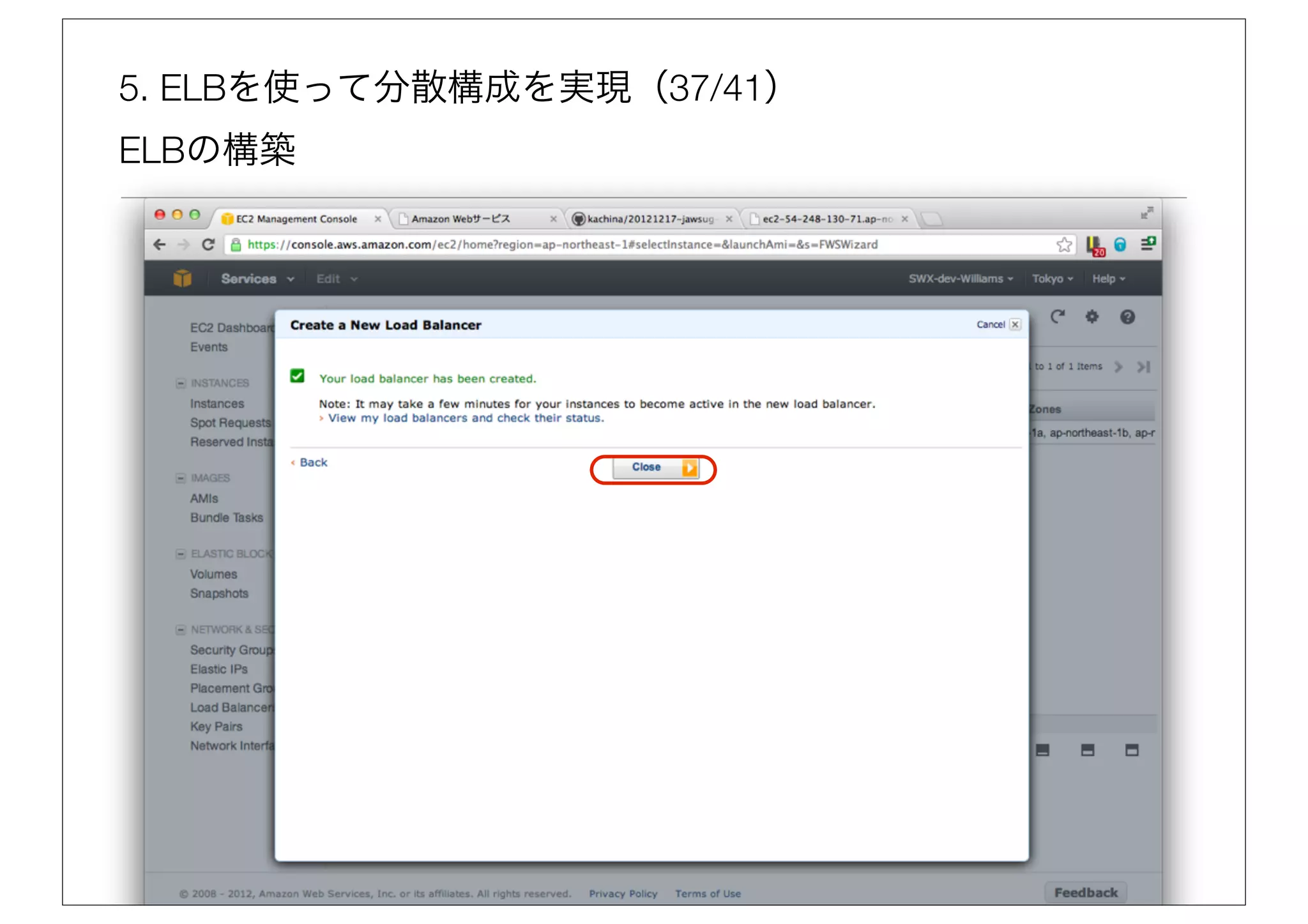
Task: Click the blue shield extension icon
Action: pyautogui.click(x=1120, y=245)
